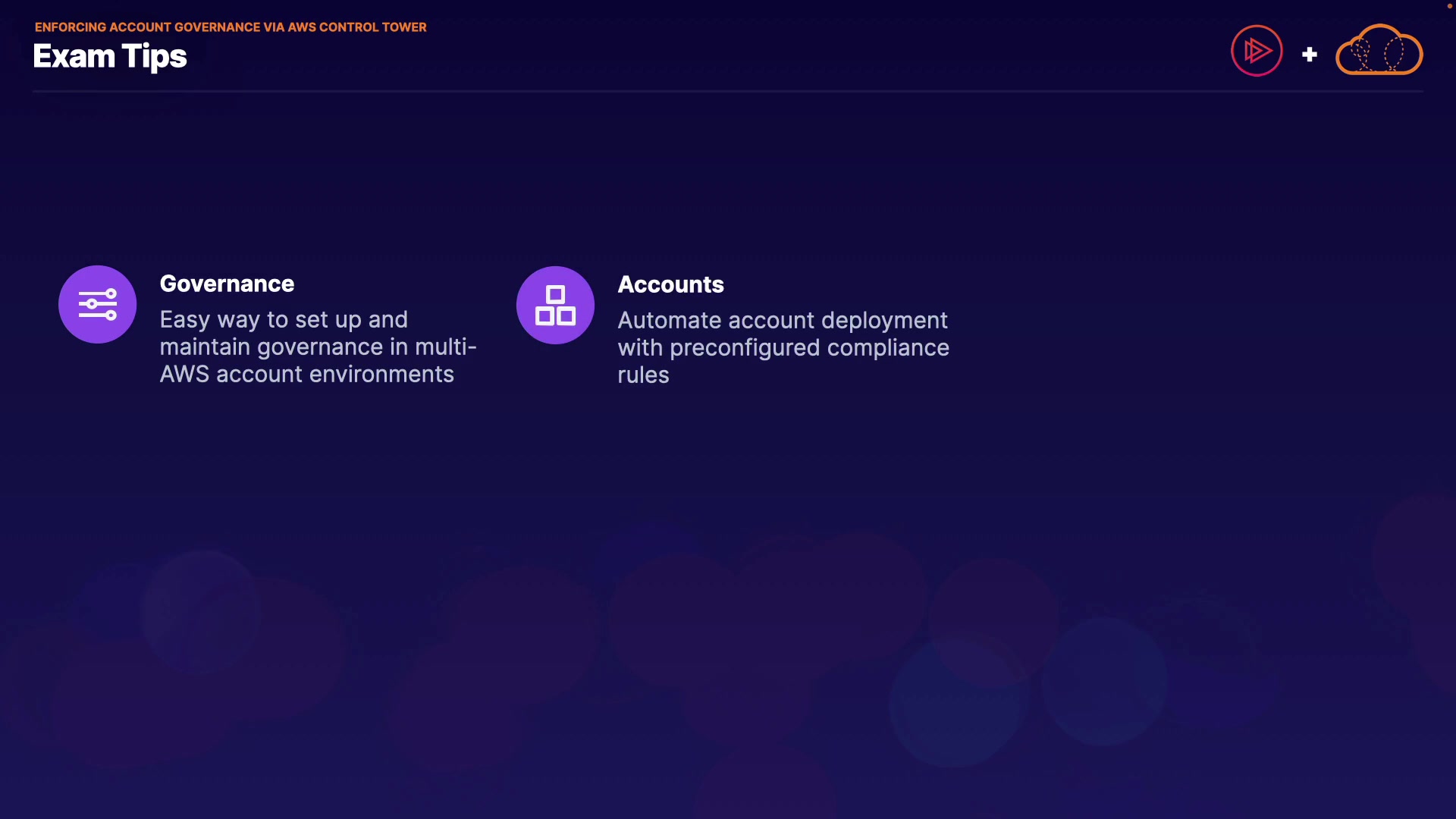Click the Pluralsight play logo icon
Screen dimensions: 1456x819
point(1257,51)
